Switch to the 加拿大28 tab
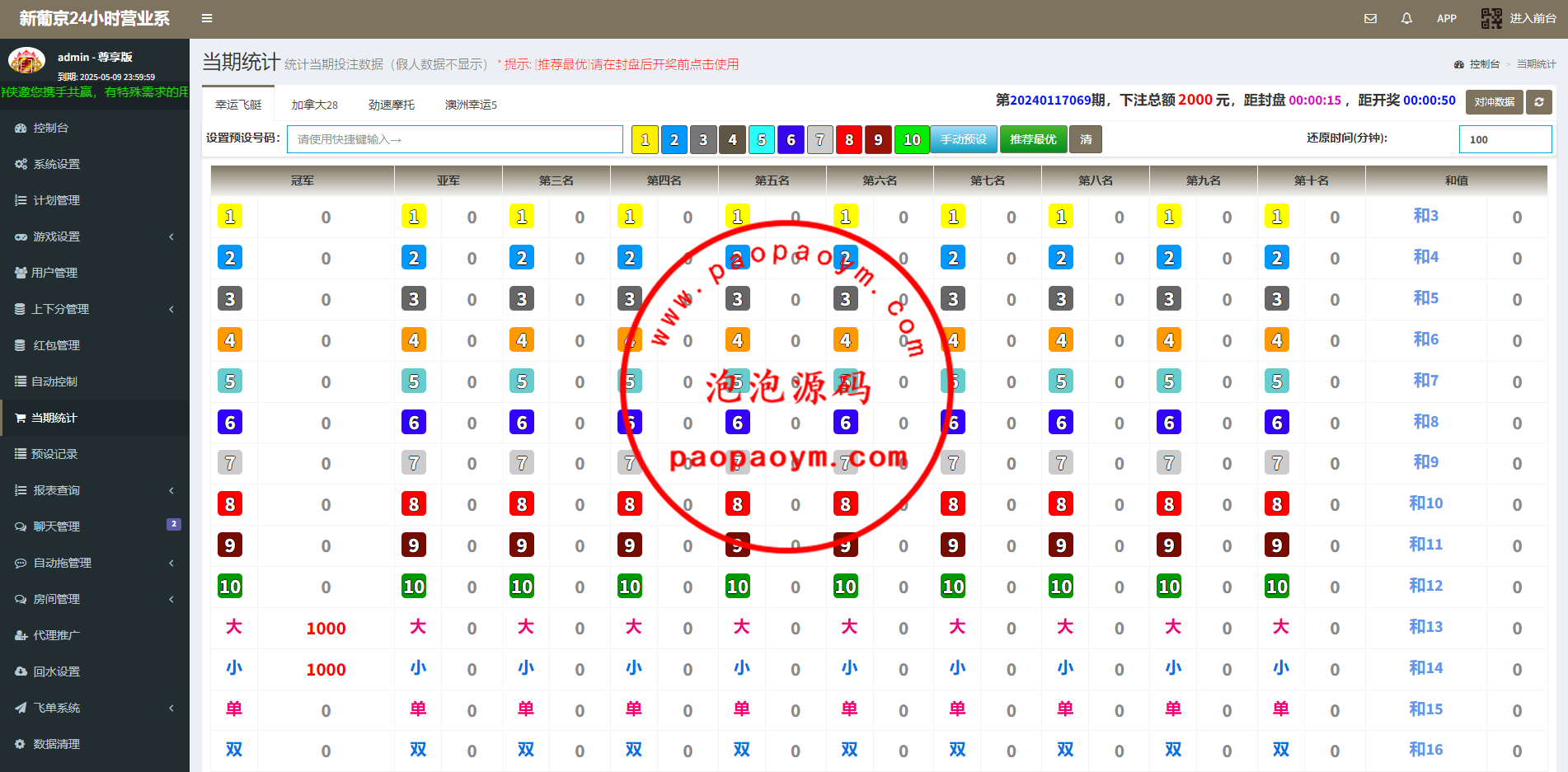 coord(314,105)
